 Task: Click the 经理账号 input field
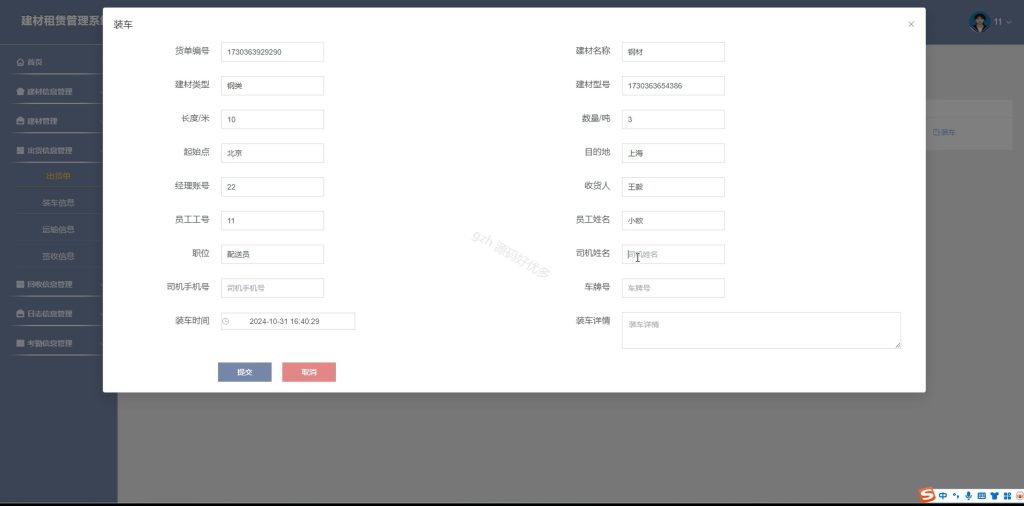(x=272, y=187)
